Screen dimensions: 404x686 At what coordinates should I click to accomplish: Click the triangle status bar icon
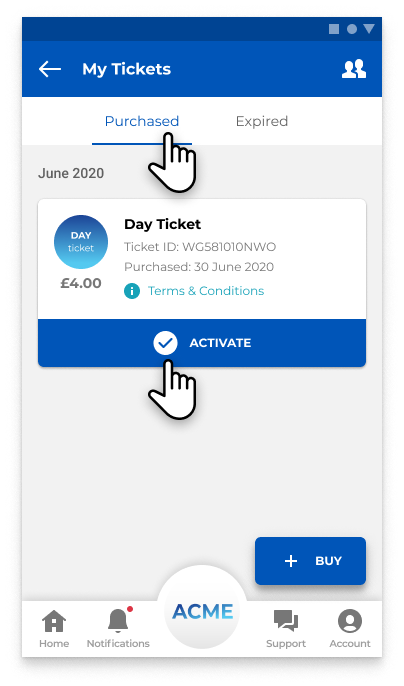click(369, 29)
